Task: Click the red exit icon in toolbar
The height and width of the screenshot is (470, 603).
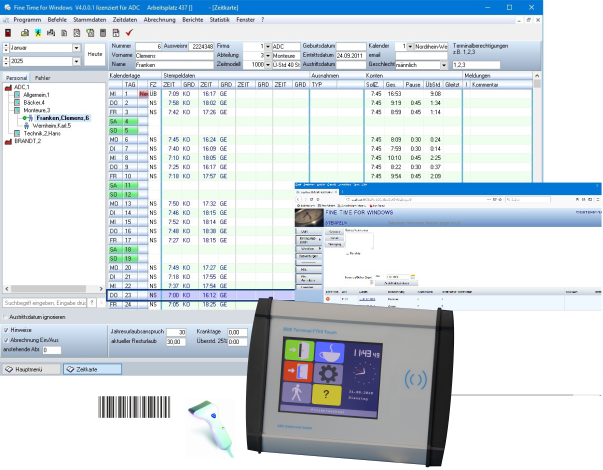Action: pyautogui.click(x=9, y=32)
